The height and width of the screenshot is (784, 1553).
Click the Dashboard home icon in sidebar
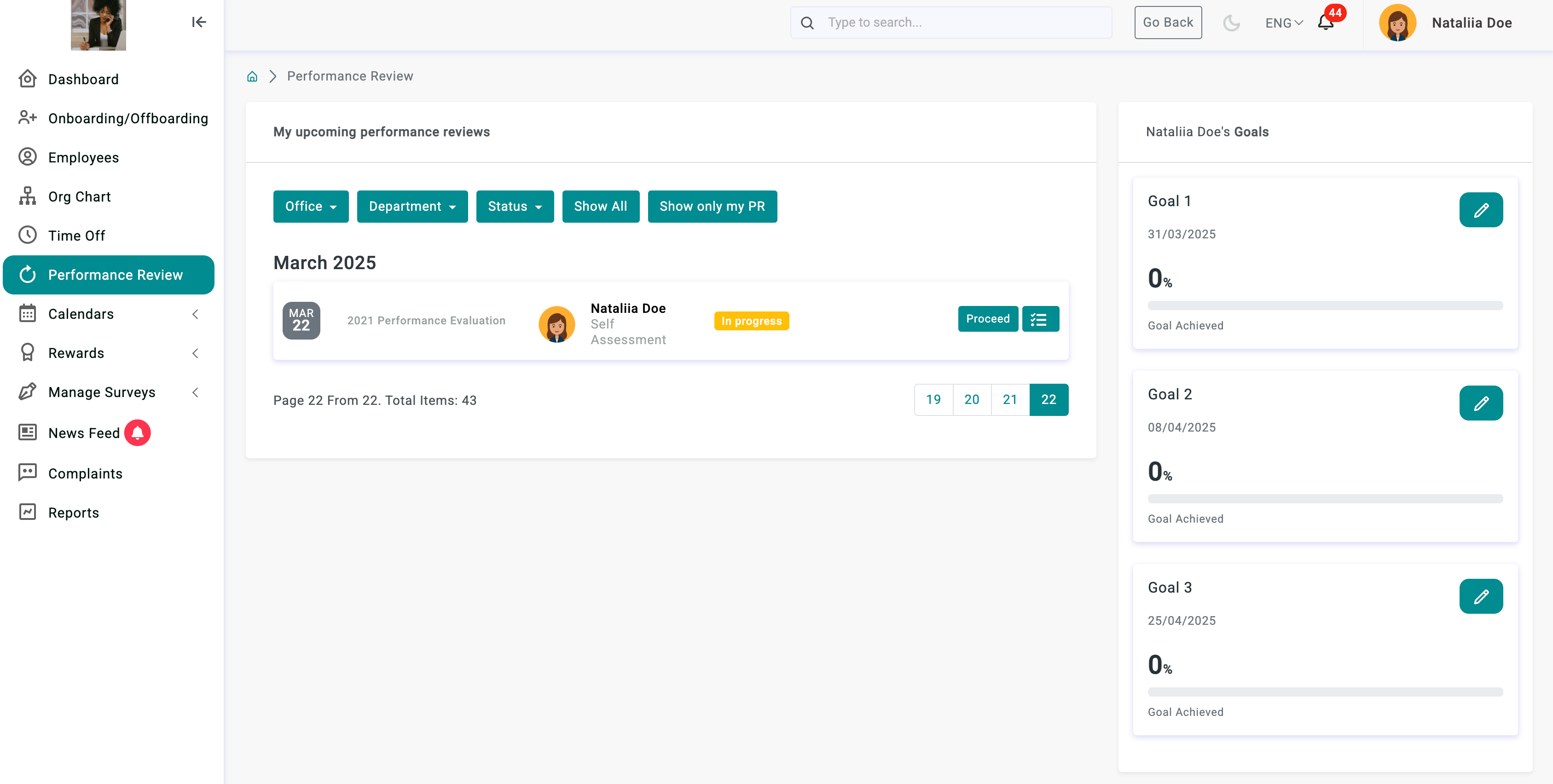[x=28, y=79]
